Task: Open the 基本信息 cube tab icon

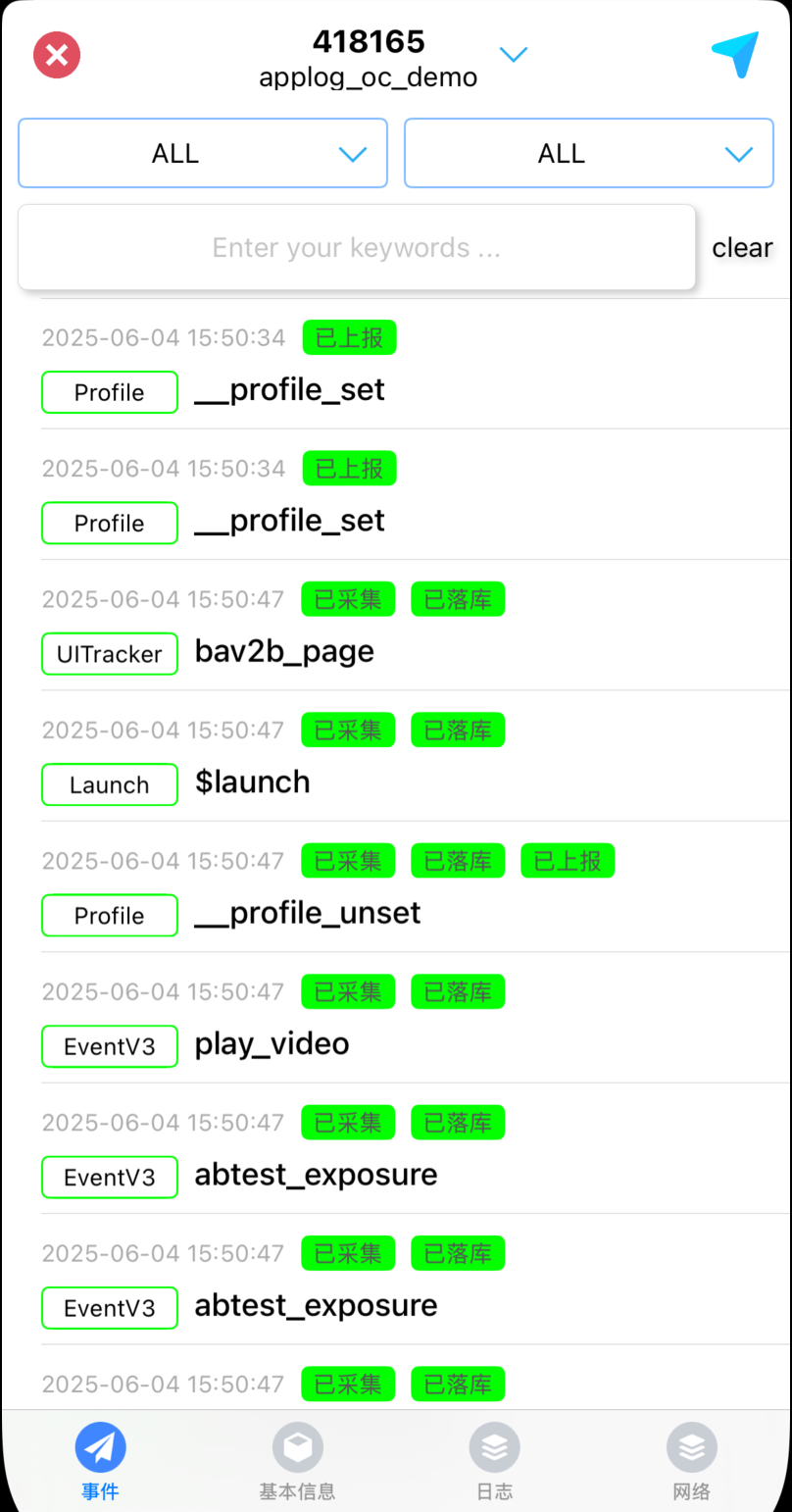Action: [297, 1447]
